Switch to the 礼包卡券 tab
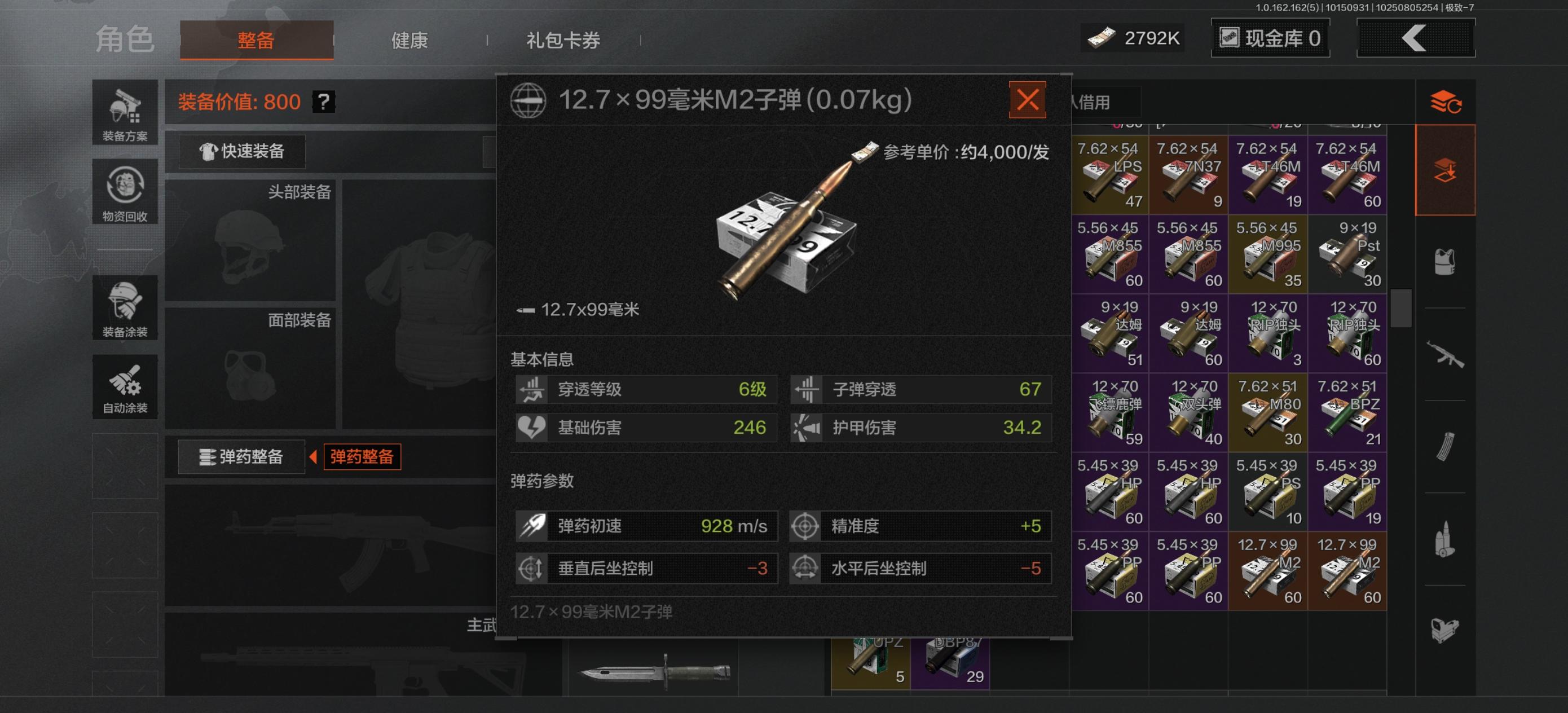This screenshot has width=1568, height=713. click(x=563, y=40)
